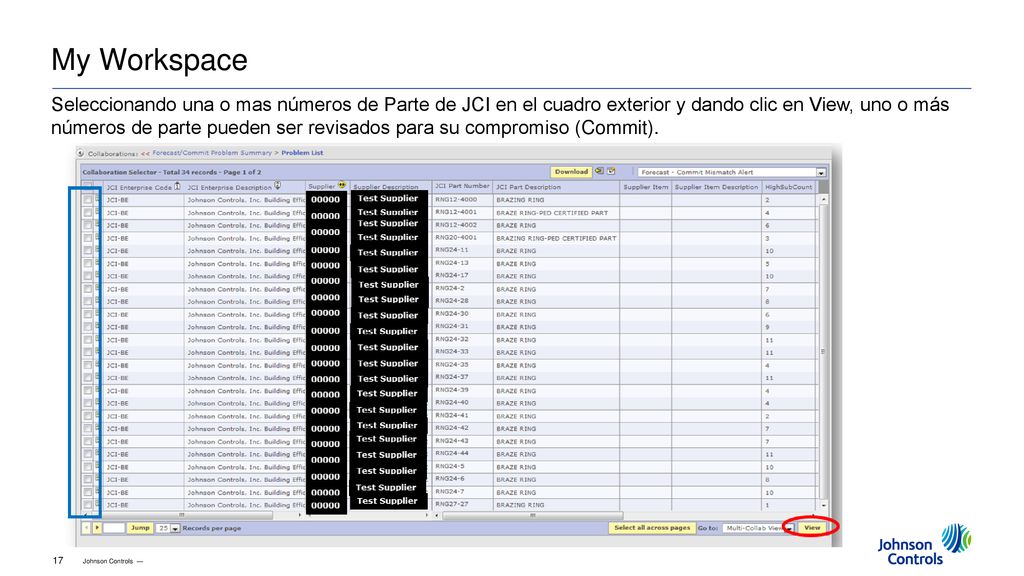Check the select-all header checkbox
The image size is (1024, 576).
pos(88,187)
